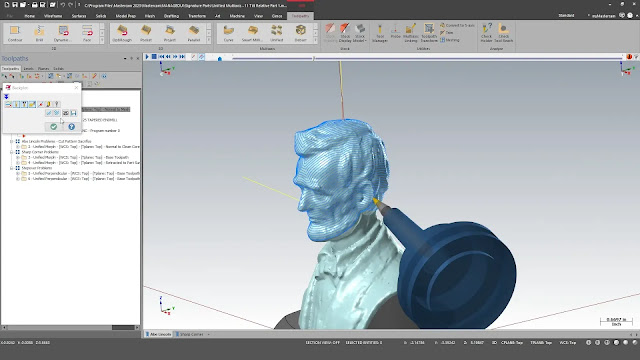
Task: Open Check Tool Reach
Action: (503, 33)
